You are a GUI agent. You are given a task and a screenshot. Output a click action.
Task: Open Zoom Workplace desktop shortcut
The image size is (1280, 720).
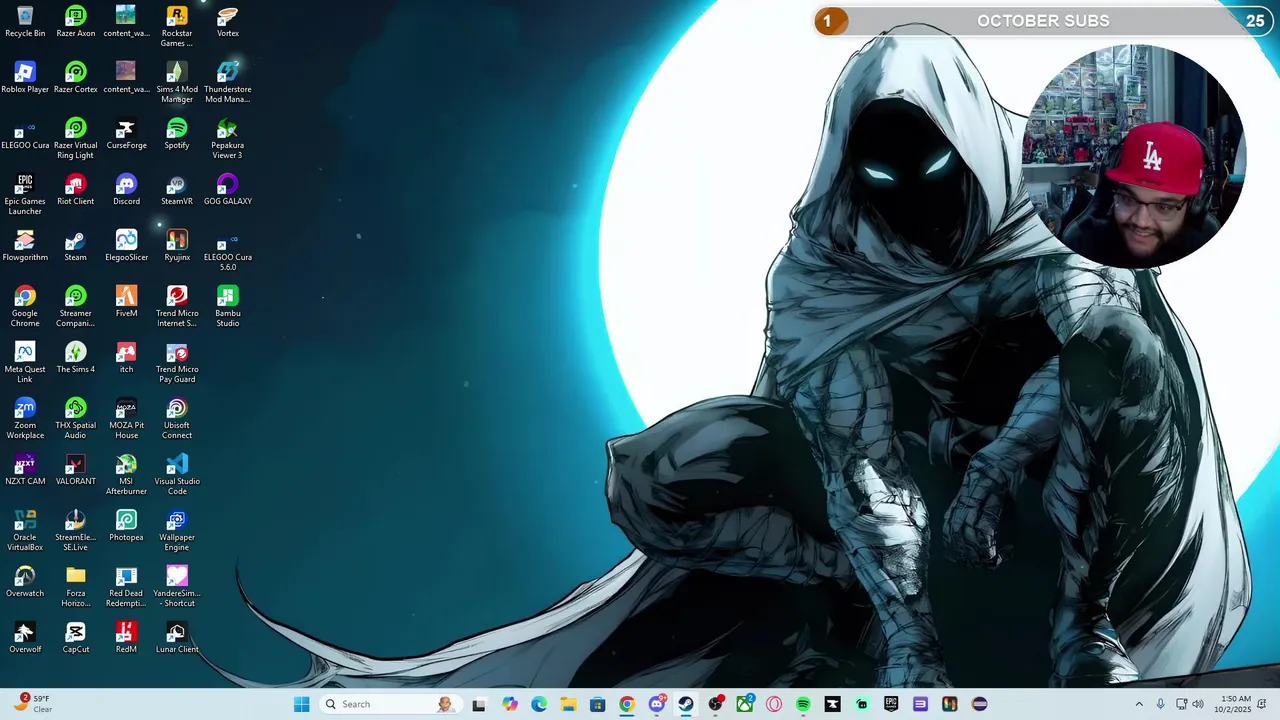(25, 418)
